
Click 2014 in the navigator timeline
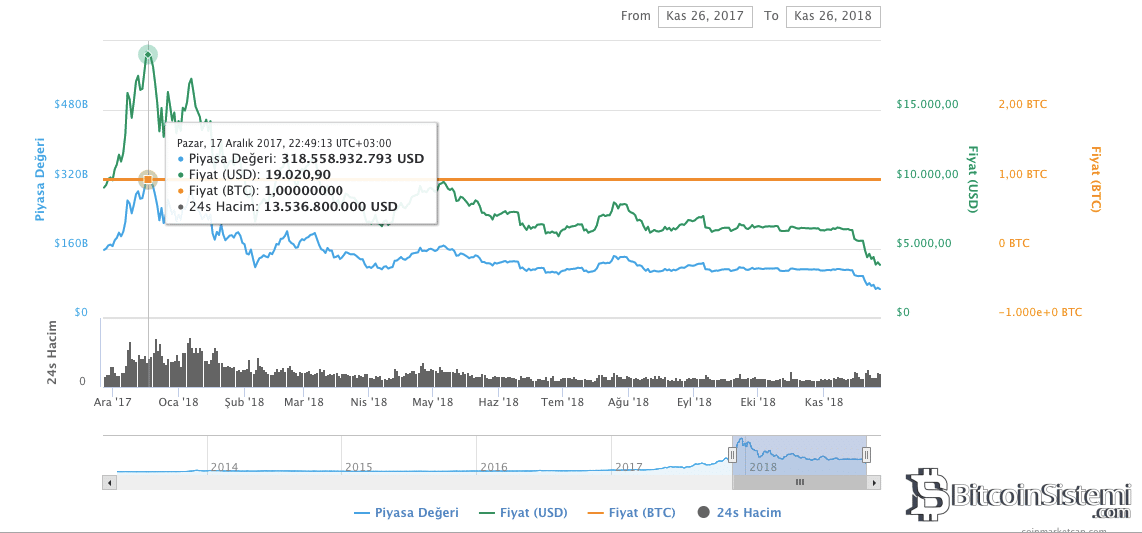coord(224,467)
